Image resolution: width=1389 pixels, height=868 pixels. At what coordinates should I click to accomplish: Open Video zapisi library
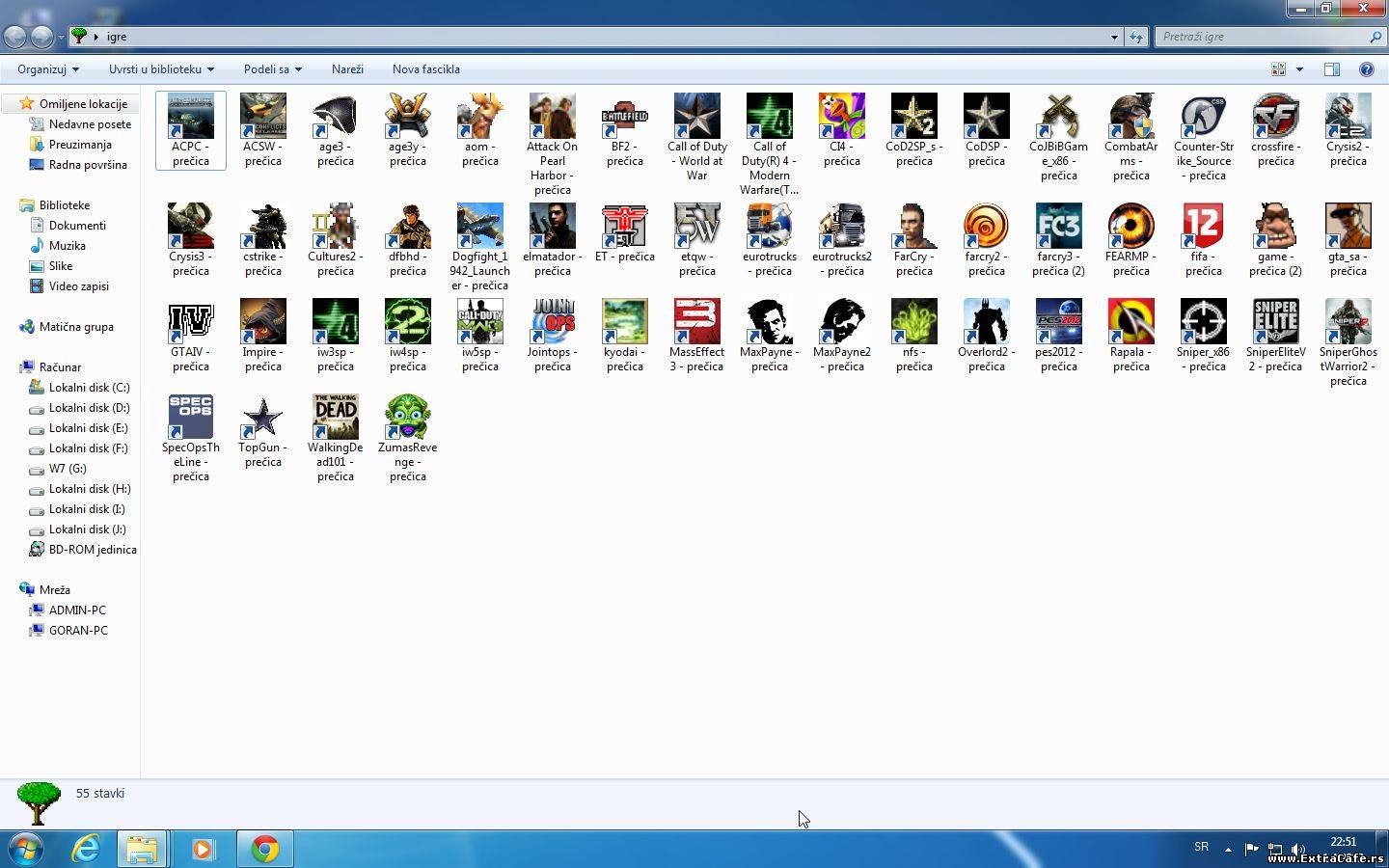[79, 286]
